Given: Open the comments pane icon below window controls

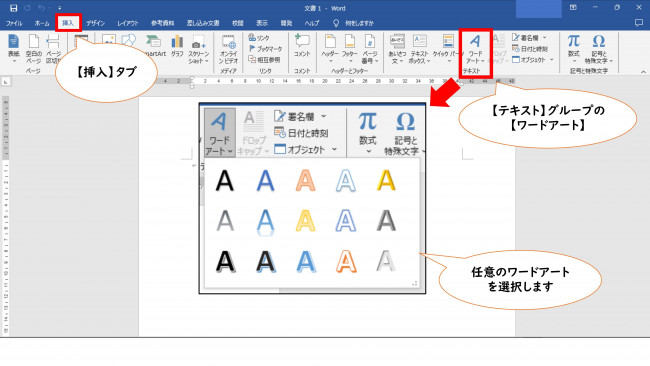Looking at the screenshot, I should click(x=639, y=23).
